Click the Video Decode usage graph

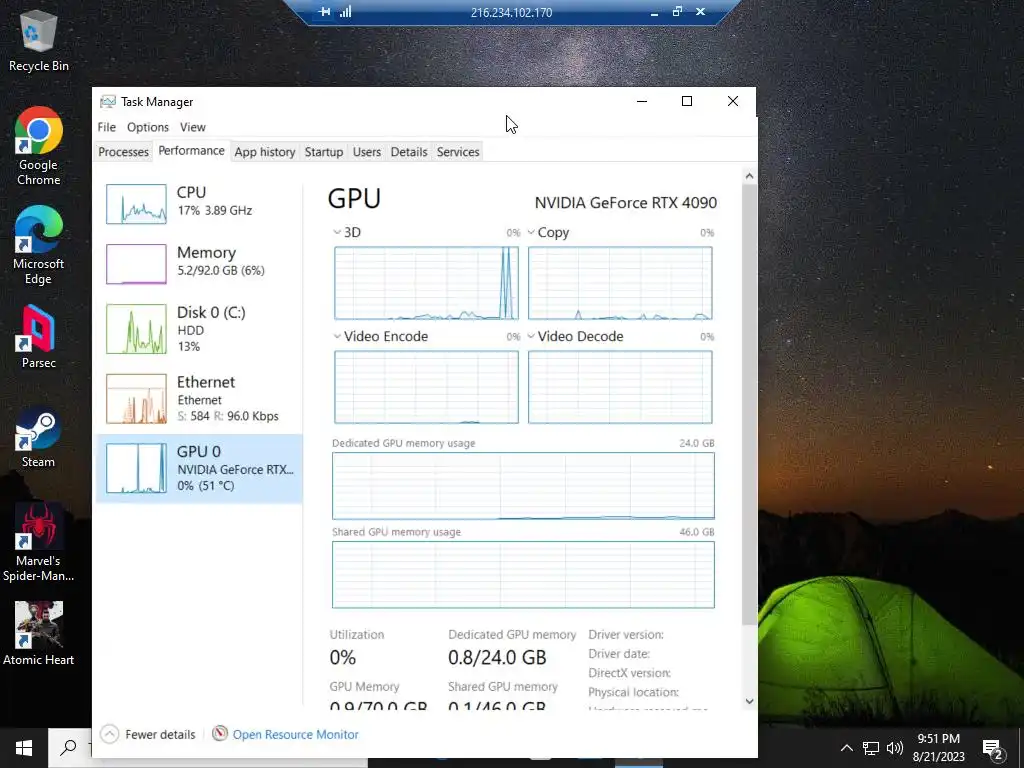click(620, 387)
